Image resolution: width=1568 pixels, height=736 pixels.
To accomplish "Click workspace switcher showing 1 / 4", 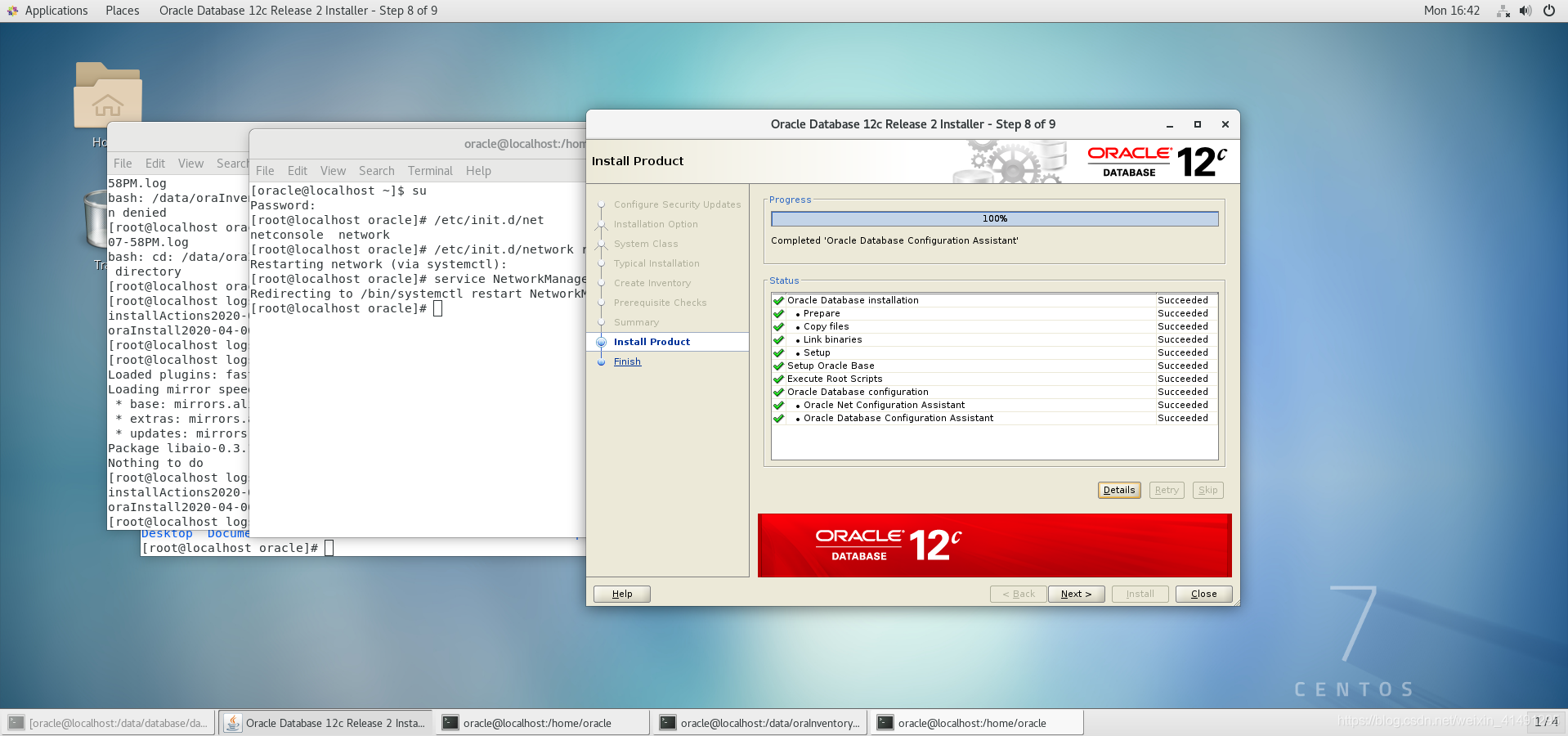I will (x=1546, y=722).
